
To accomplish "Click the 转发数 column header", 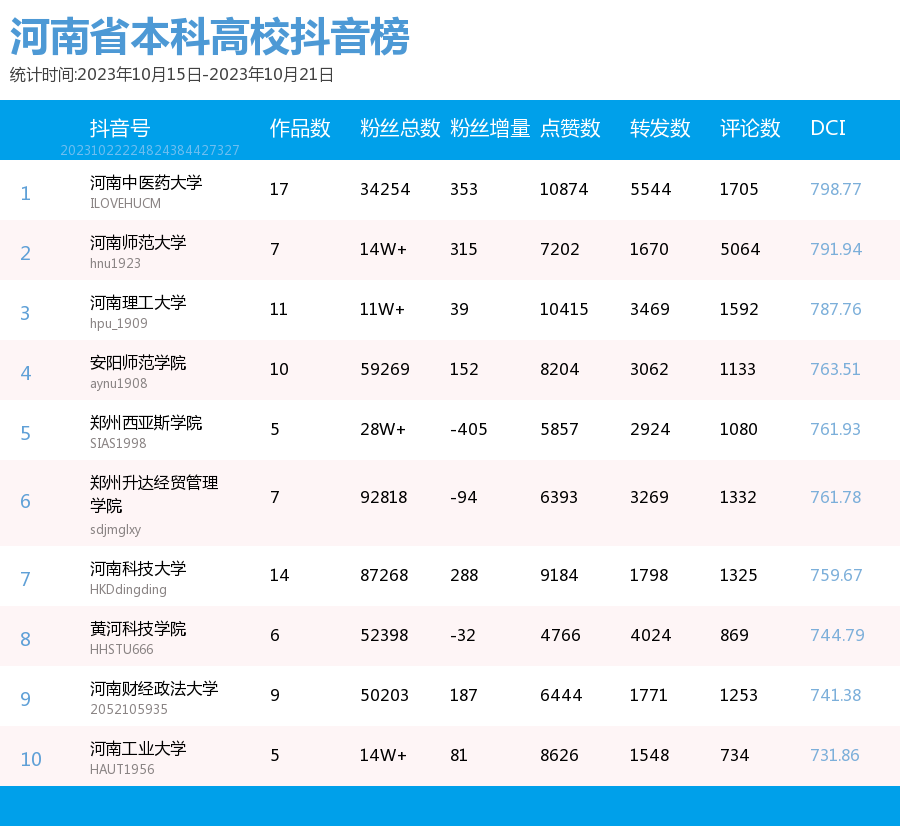I will point(660,128).
